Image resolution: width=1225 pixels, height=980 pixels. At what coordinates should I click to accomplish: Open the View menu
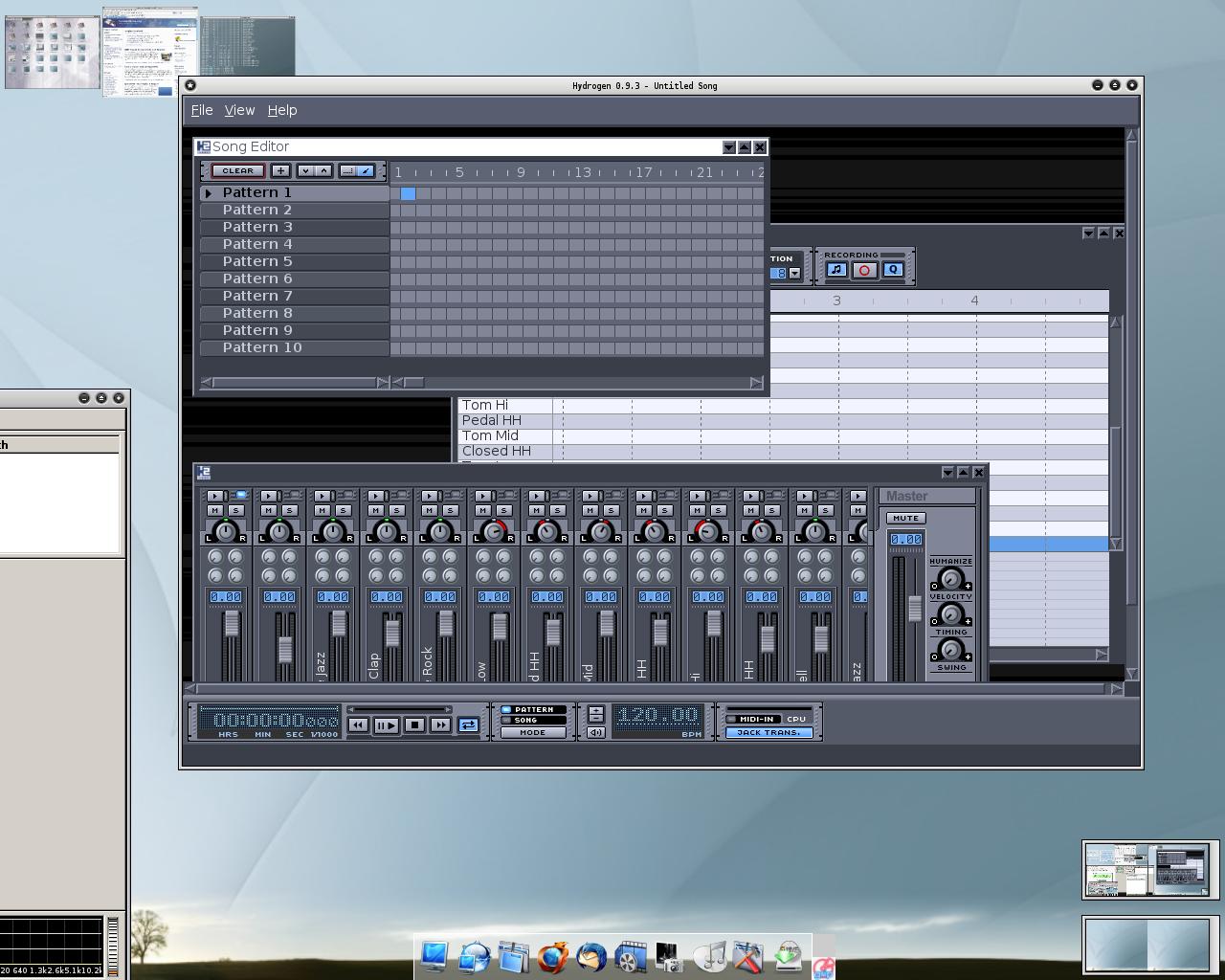(x=239, y=110)
